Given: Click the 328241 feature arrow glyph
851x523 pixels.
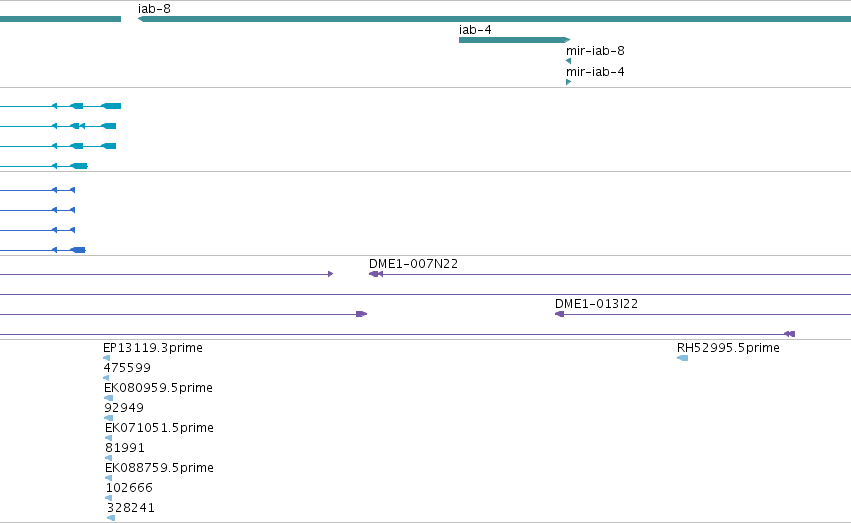Looking at the screenshot, I should point(111,518).
